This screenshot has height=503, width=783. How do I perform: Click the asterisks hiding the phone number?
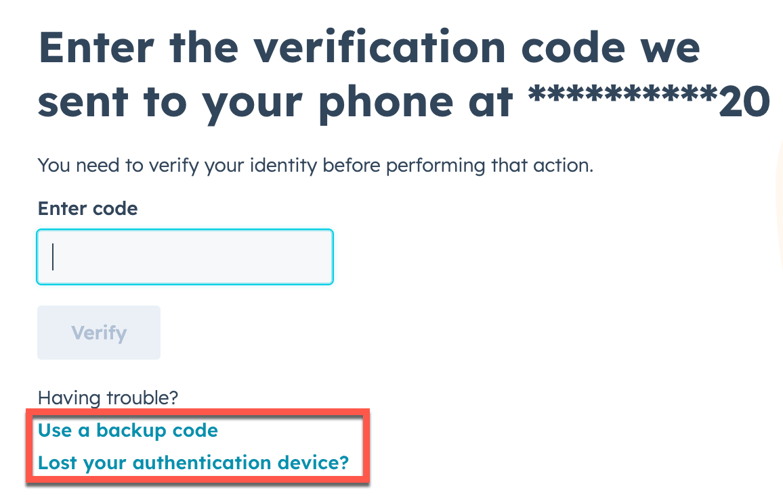(620, 98)
